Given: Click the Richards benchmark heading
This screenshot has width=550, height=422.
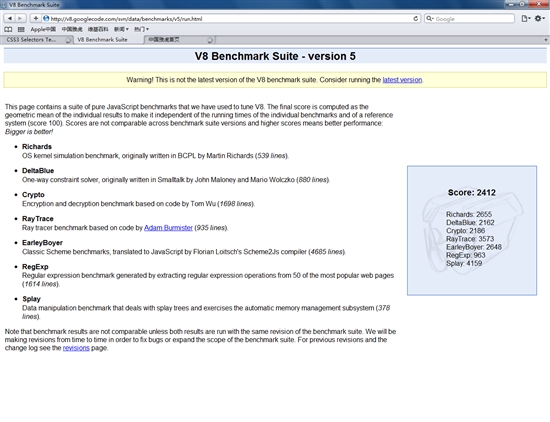Looking at the screenshot, I should (x=37, y=147).
